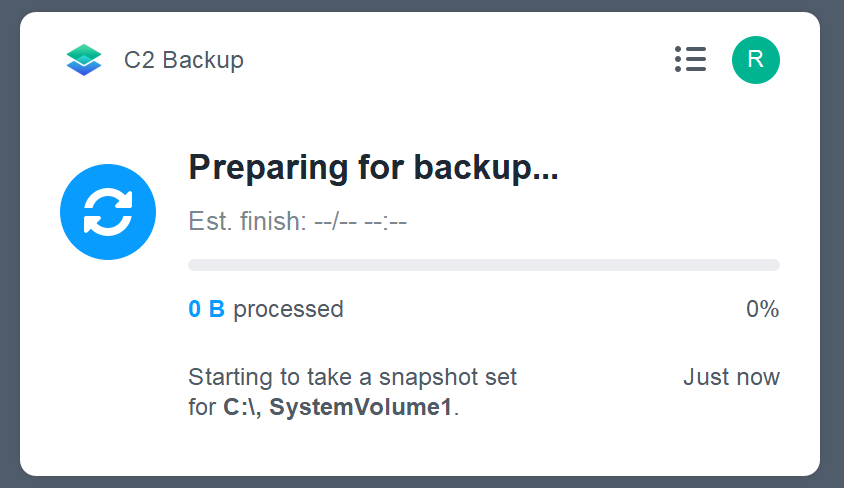The width and height of the screenshot is (844, 488).
Task: Click the word processed beside 0 B
Action: coord(288,310)
